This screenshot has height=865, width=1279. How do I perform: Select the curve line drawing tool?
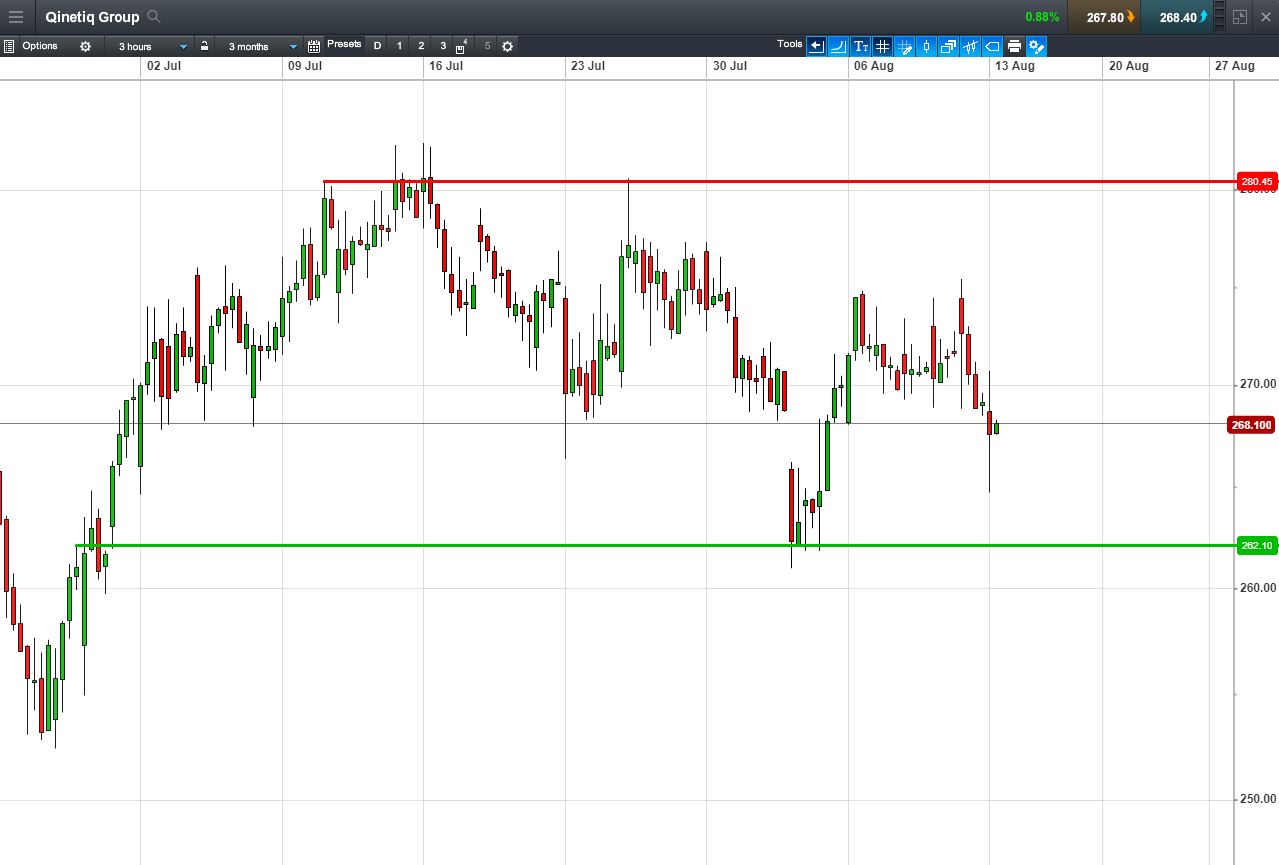click(x=838, y=46)
